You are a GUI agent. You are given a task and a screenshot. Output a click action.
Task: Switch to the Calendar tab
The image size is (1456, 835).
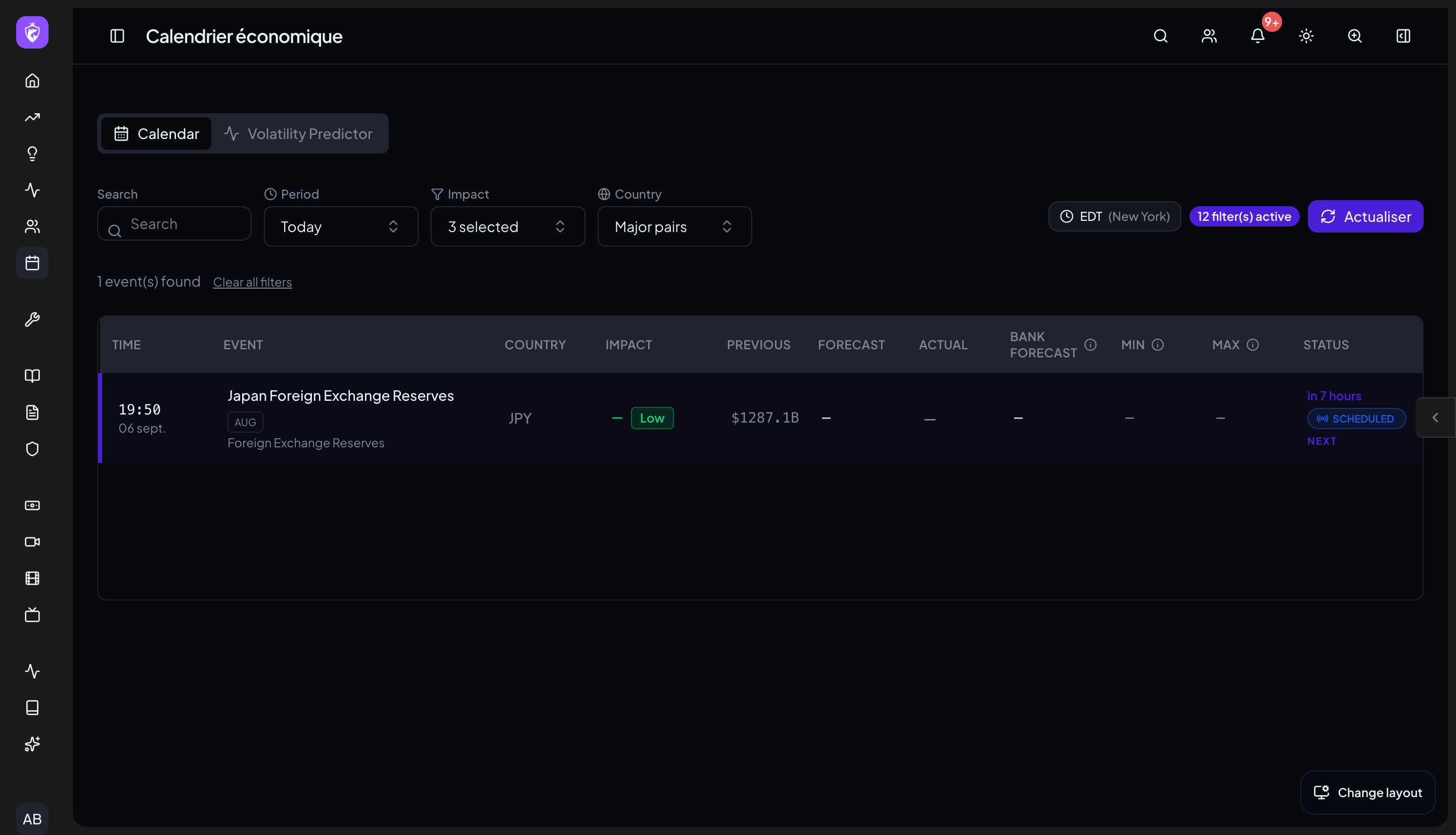157,133
